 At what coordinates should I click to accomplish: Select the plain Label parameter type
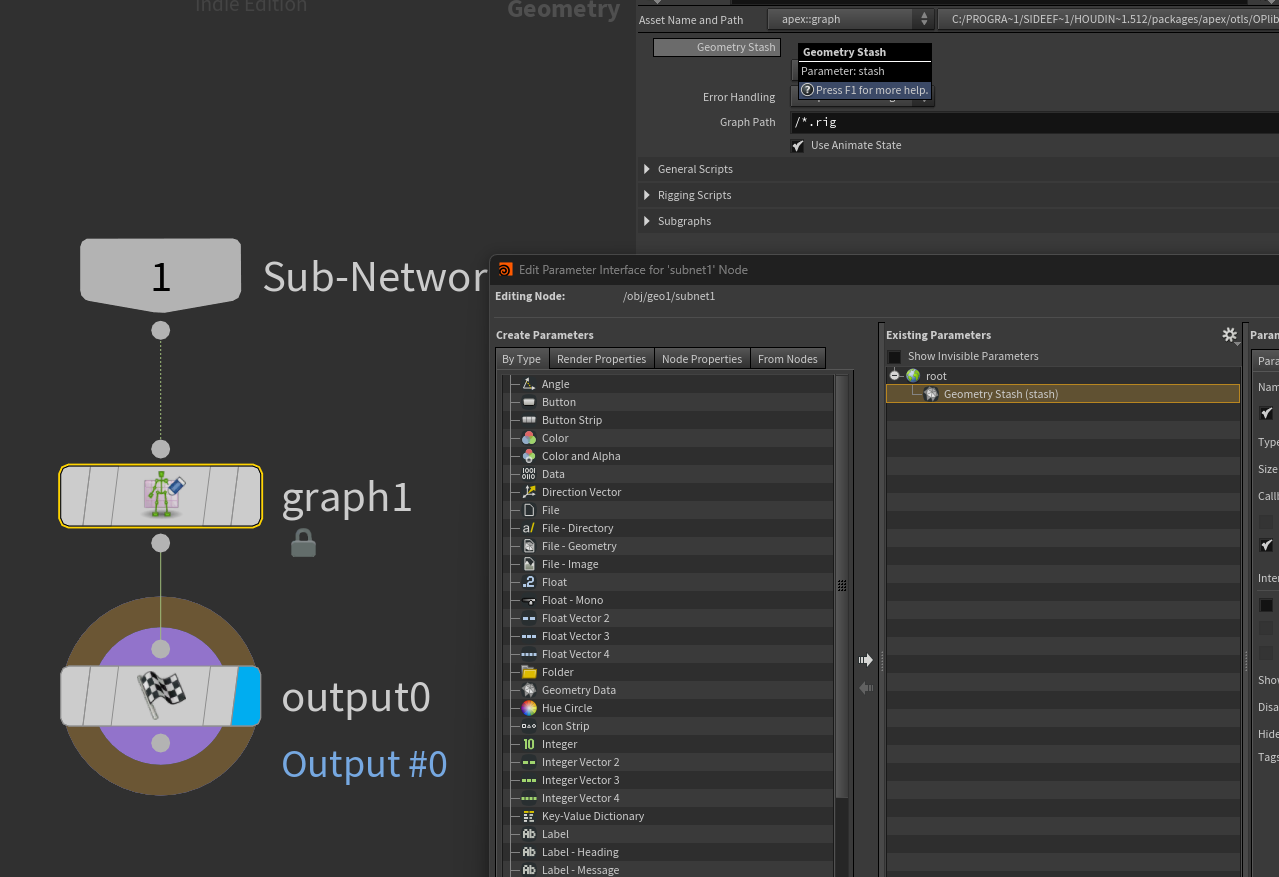(555, 834)
